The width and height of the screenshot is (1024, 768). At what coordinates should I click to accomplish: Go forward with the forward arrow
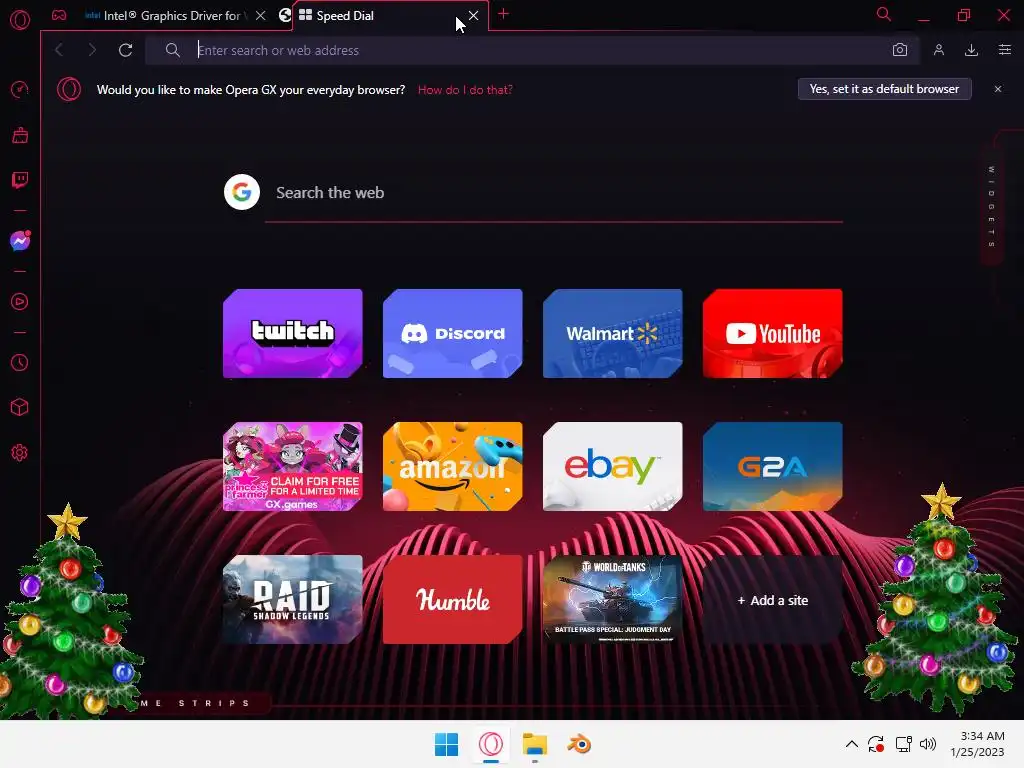coord(92,50)
